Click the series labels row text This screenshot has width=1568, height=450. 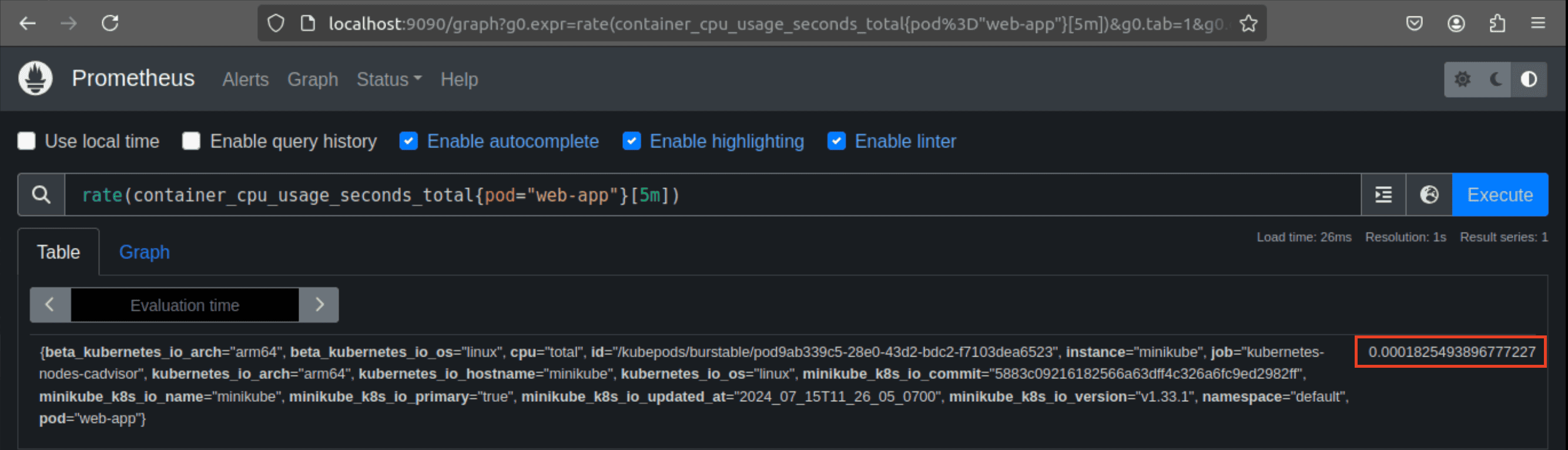pos(693,385)
